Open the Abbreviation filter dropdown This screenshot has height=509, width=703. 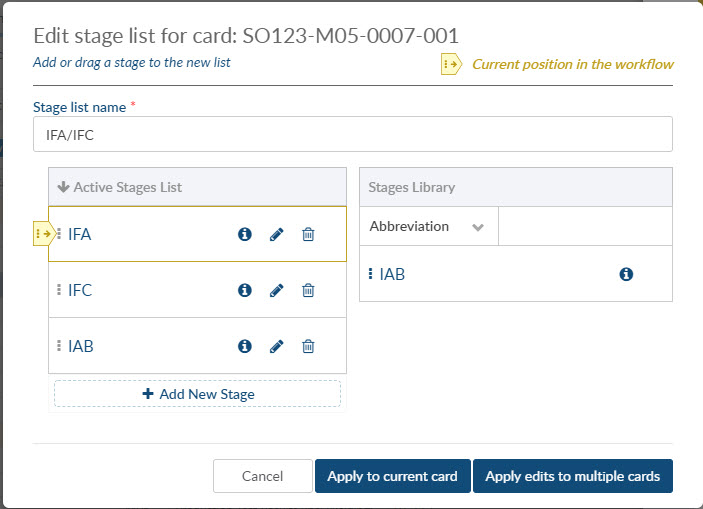coord(429,226)
